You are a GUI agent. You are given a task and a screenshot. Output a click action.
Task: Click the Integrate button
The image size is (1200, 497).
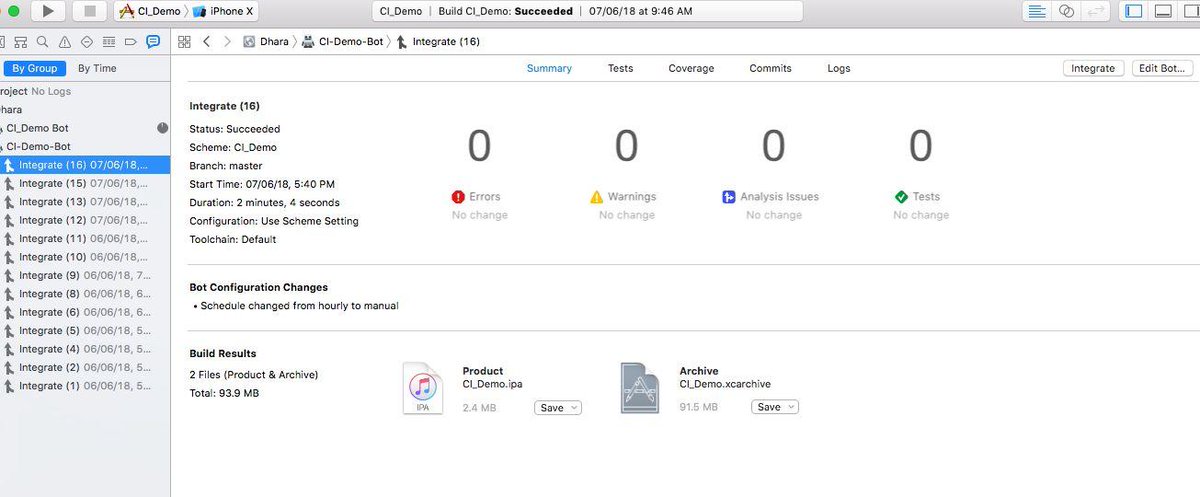pyautogui.click(x=1093, y=68)
